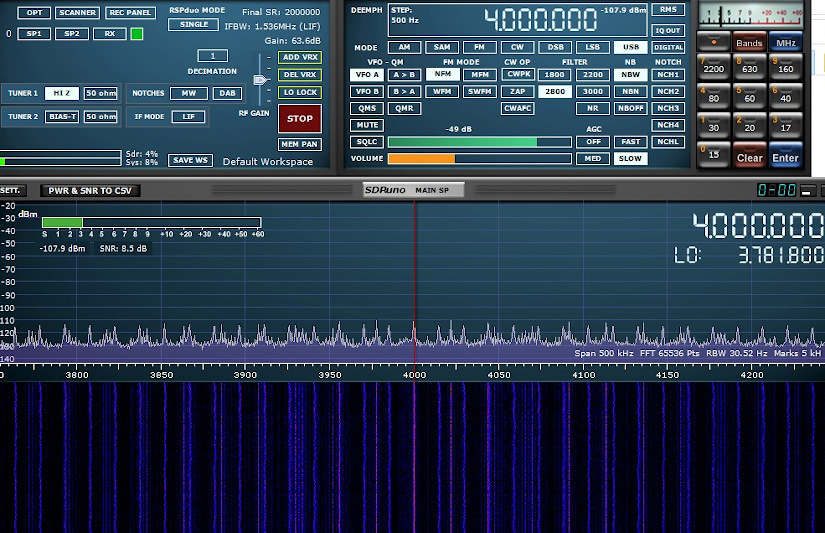
Task: Toggle the MUTE button
Action: pos(367,125)
